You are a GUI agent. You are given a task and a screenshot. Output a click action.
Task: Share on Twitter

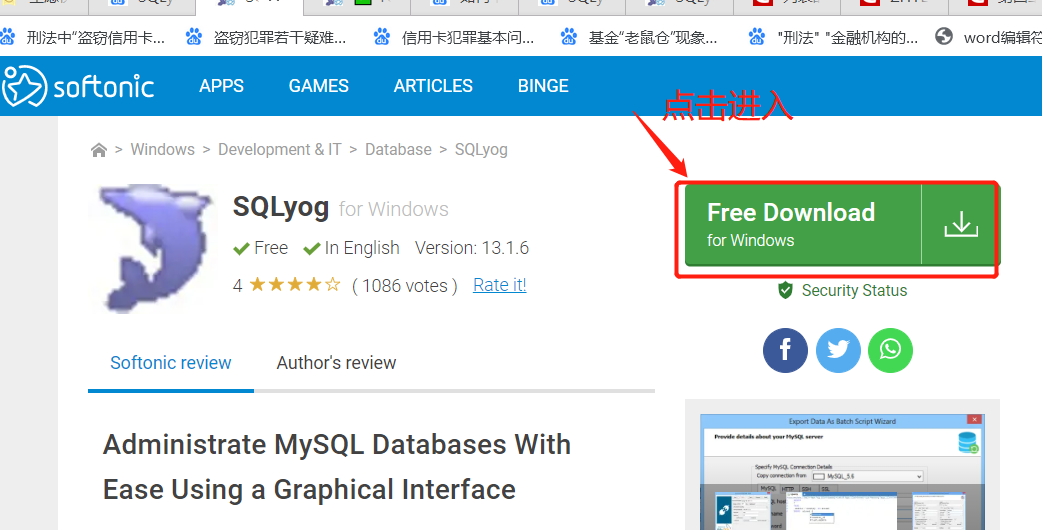point(838,350)
